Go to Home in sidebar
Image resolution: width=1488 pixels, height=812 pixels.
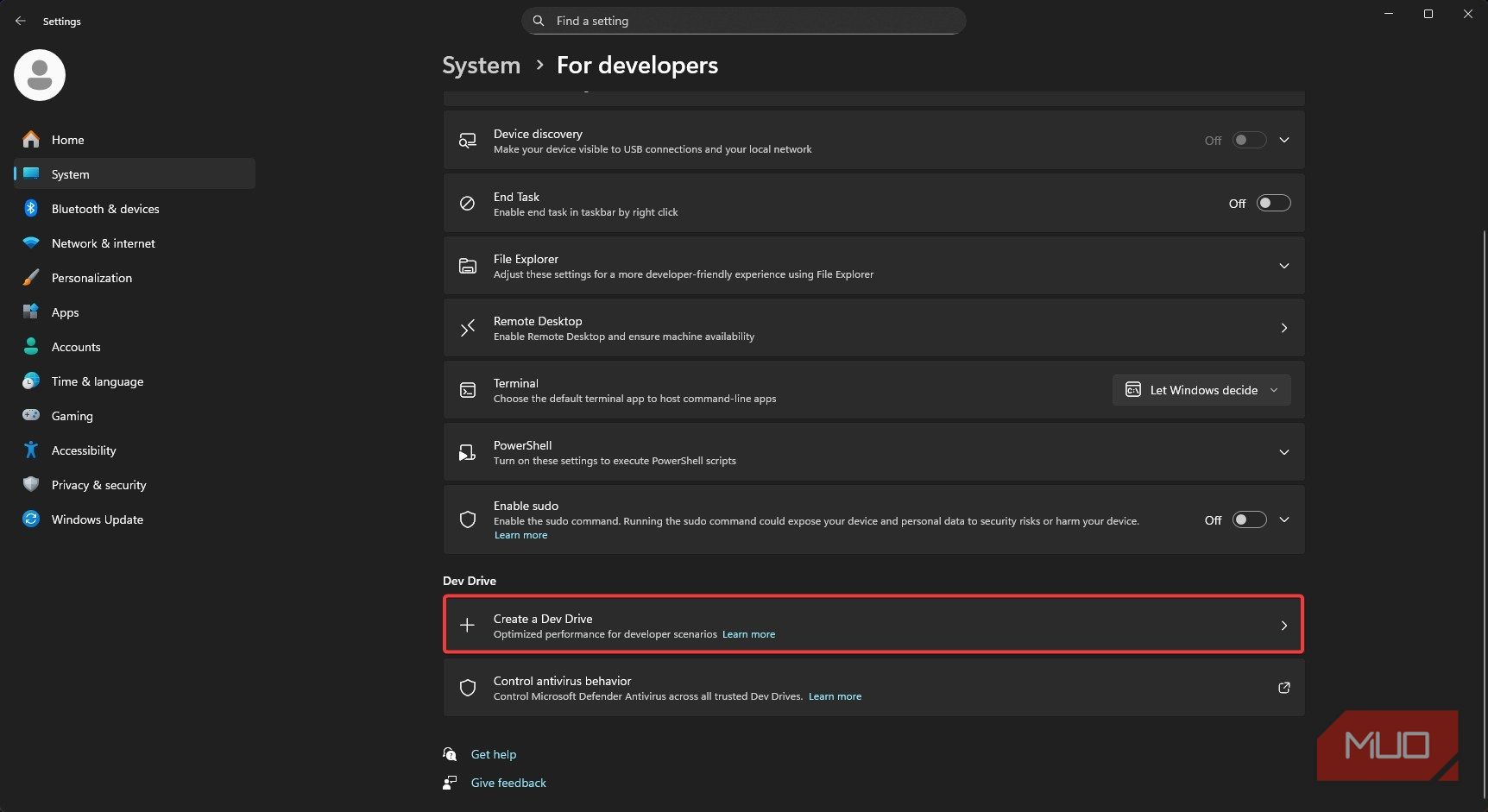click(135, 139)
